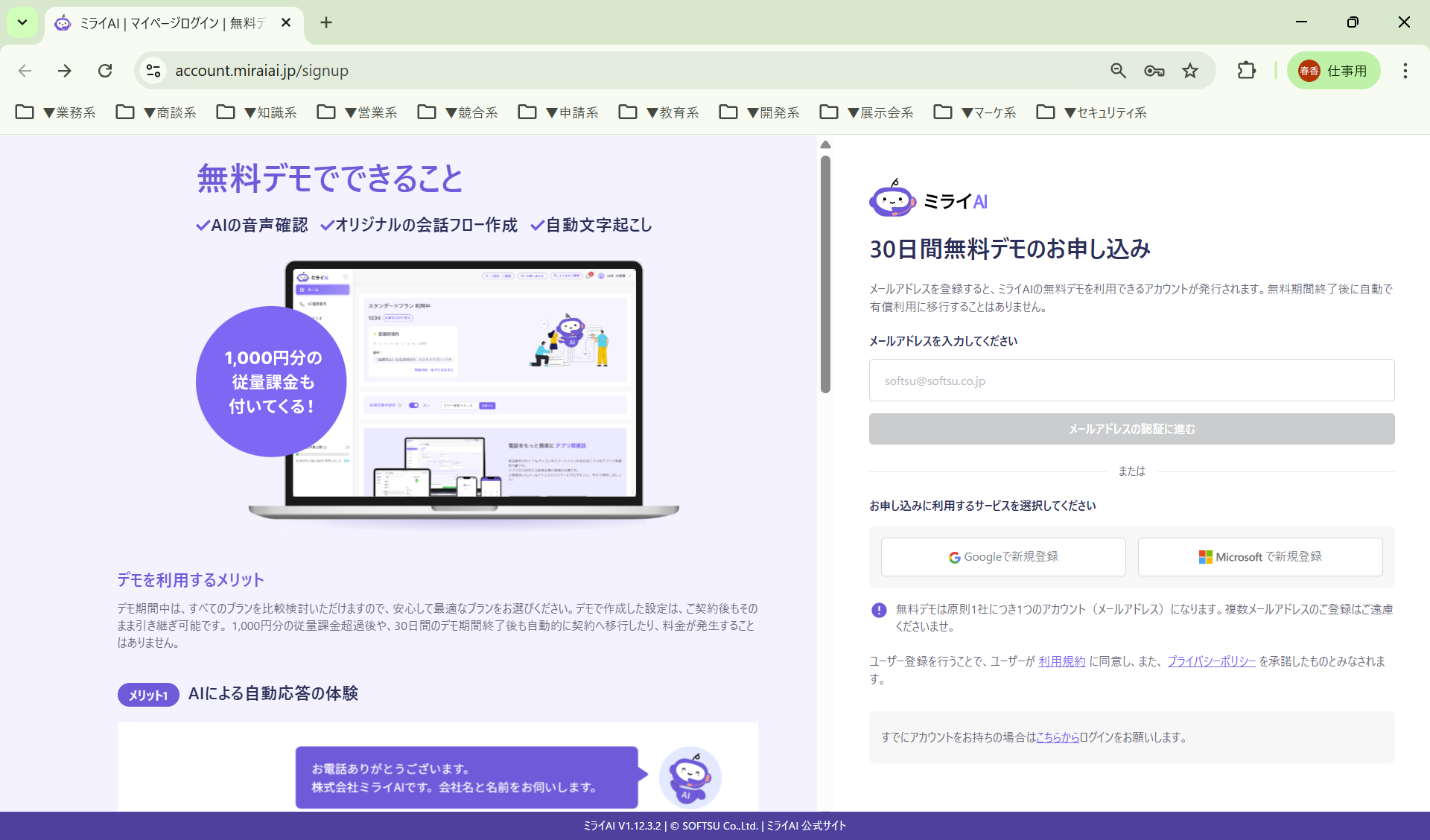Reload the current page
This screenshot has width=1430, height=840.
pos(105,71)
